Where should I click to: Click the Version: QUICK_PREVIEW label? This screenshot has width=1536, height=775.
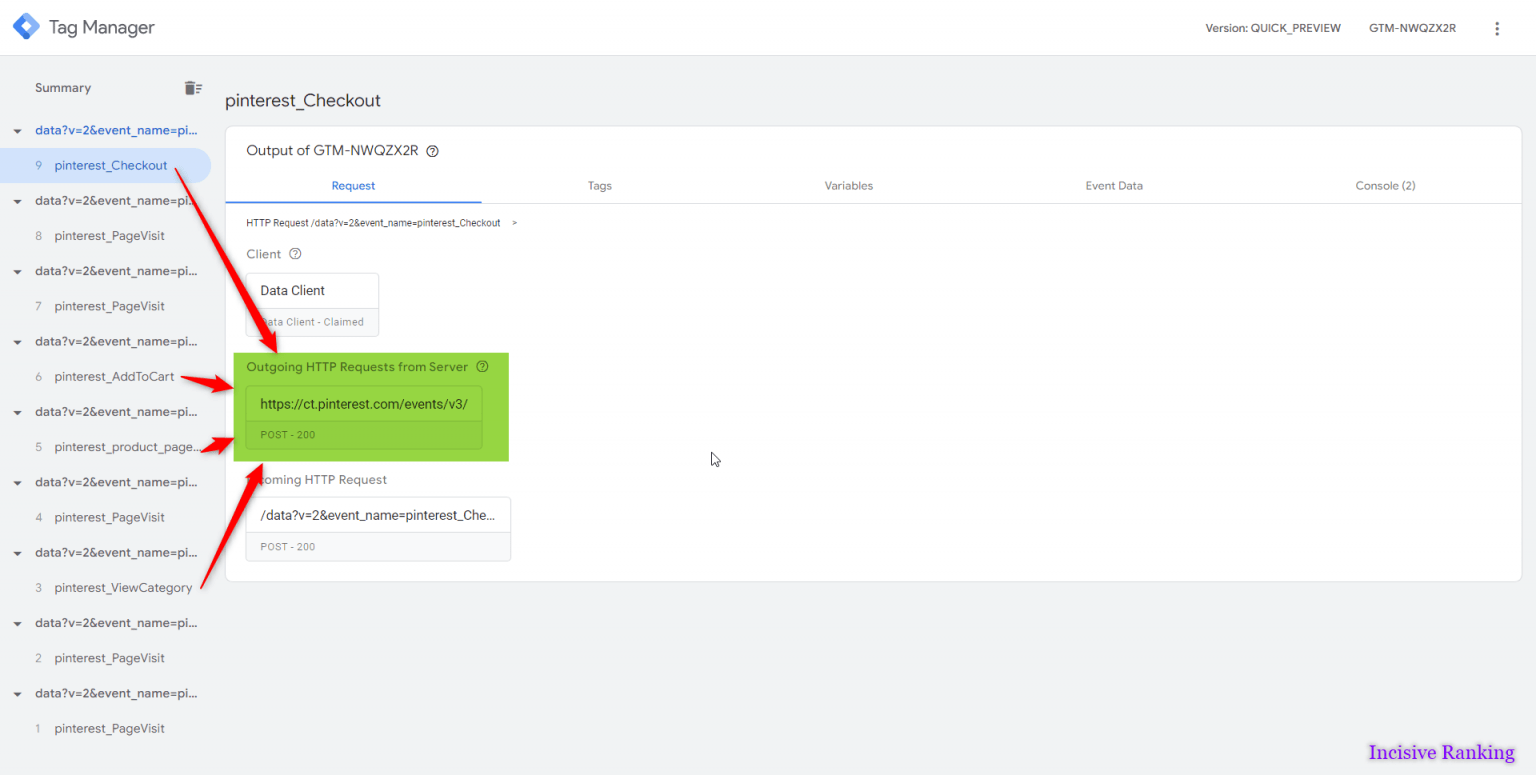(1273, 28)
